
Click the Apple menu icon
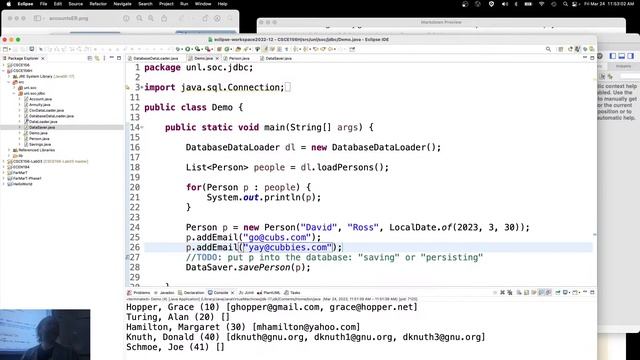click(x=9, y=4)
